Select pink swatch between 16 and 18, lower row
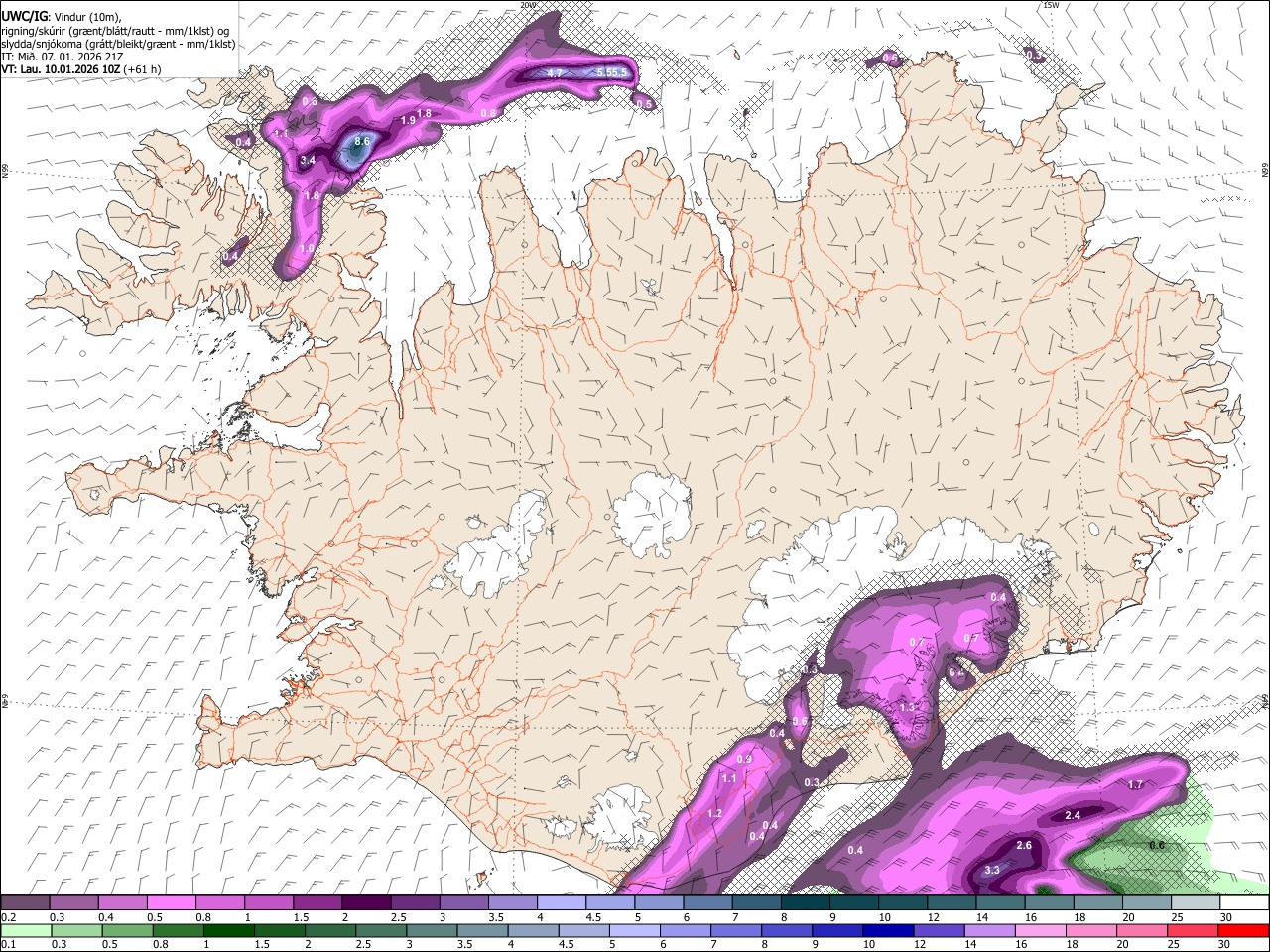The width and height of the screenshot is (1270, 952). pos(1042,930)
